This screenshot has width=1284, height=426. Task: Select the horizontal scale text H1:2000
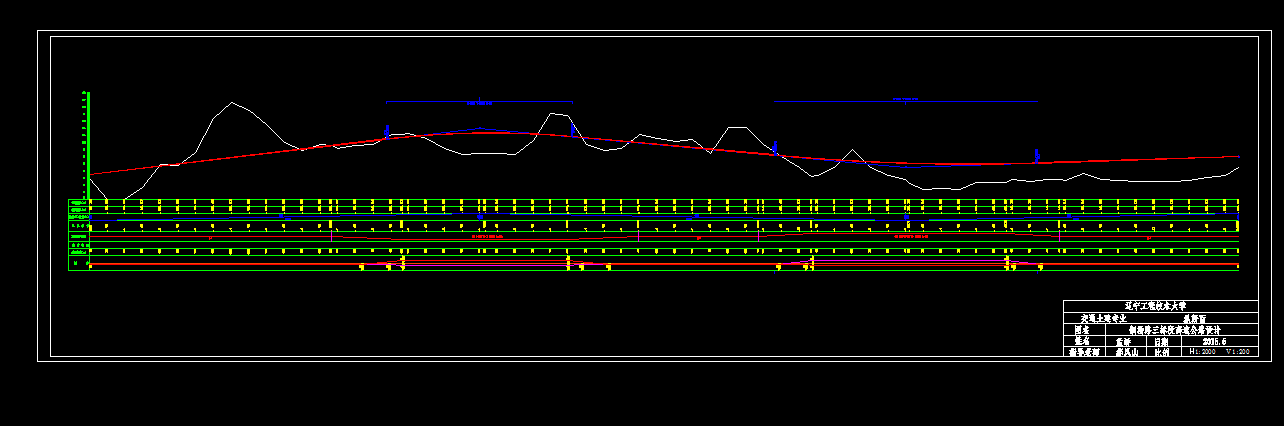pos(1202,352)
